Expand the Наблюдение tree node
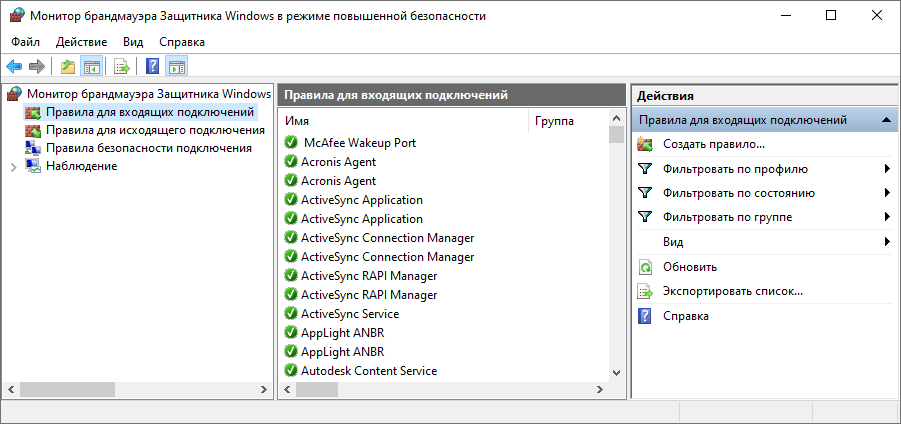Viewport: 901px width, 424px height. [x=13, y=166]
